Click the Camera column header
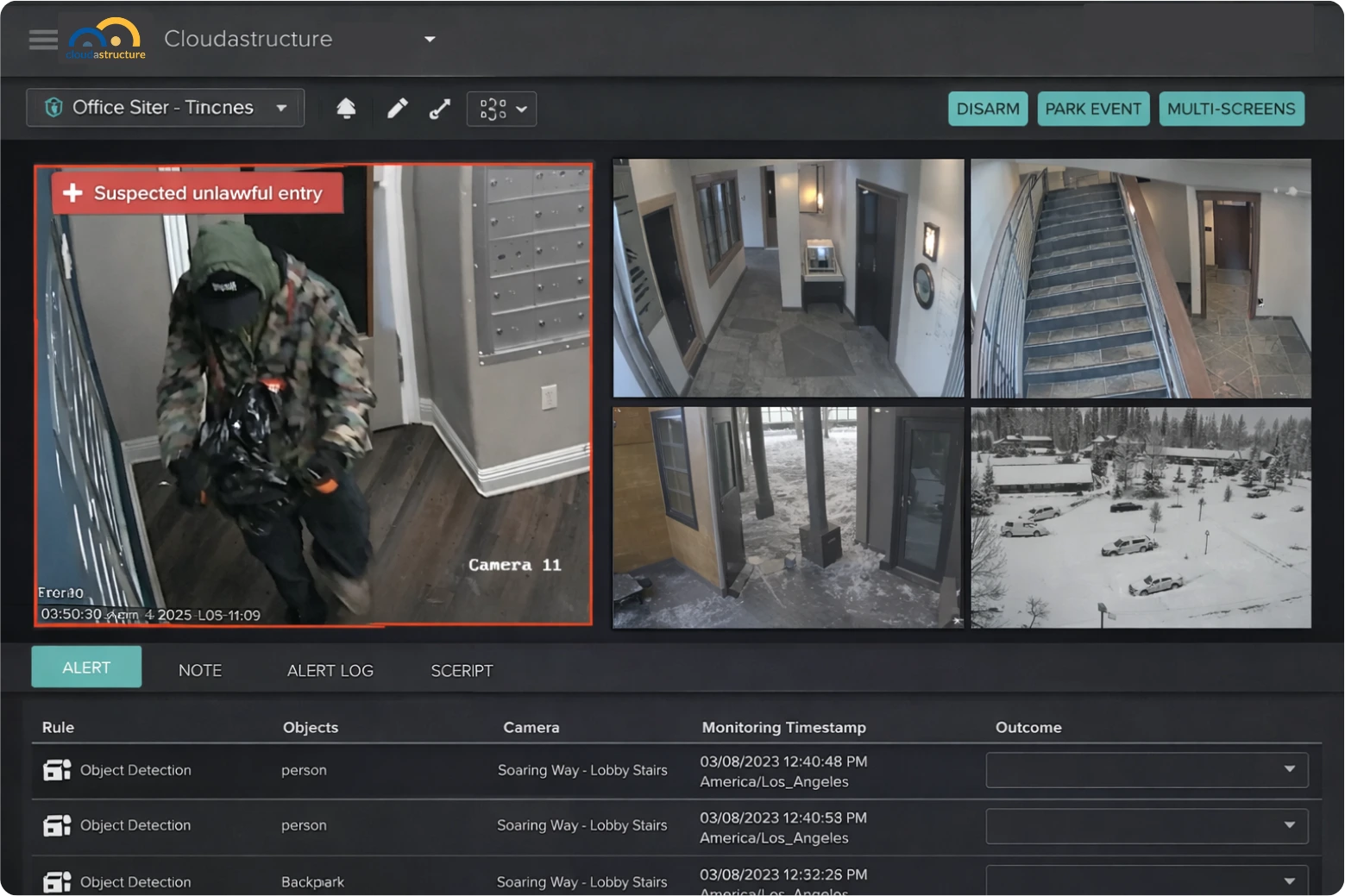This screenshot has width=1345, height=896. coord(531,727)
